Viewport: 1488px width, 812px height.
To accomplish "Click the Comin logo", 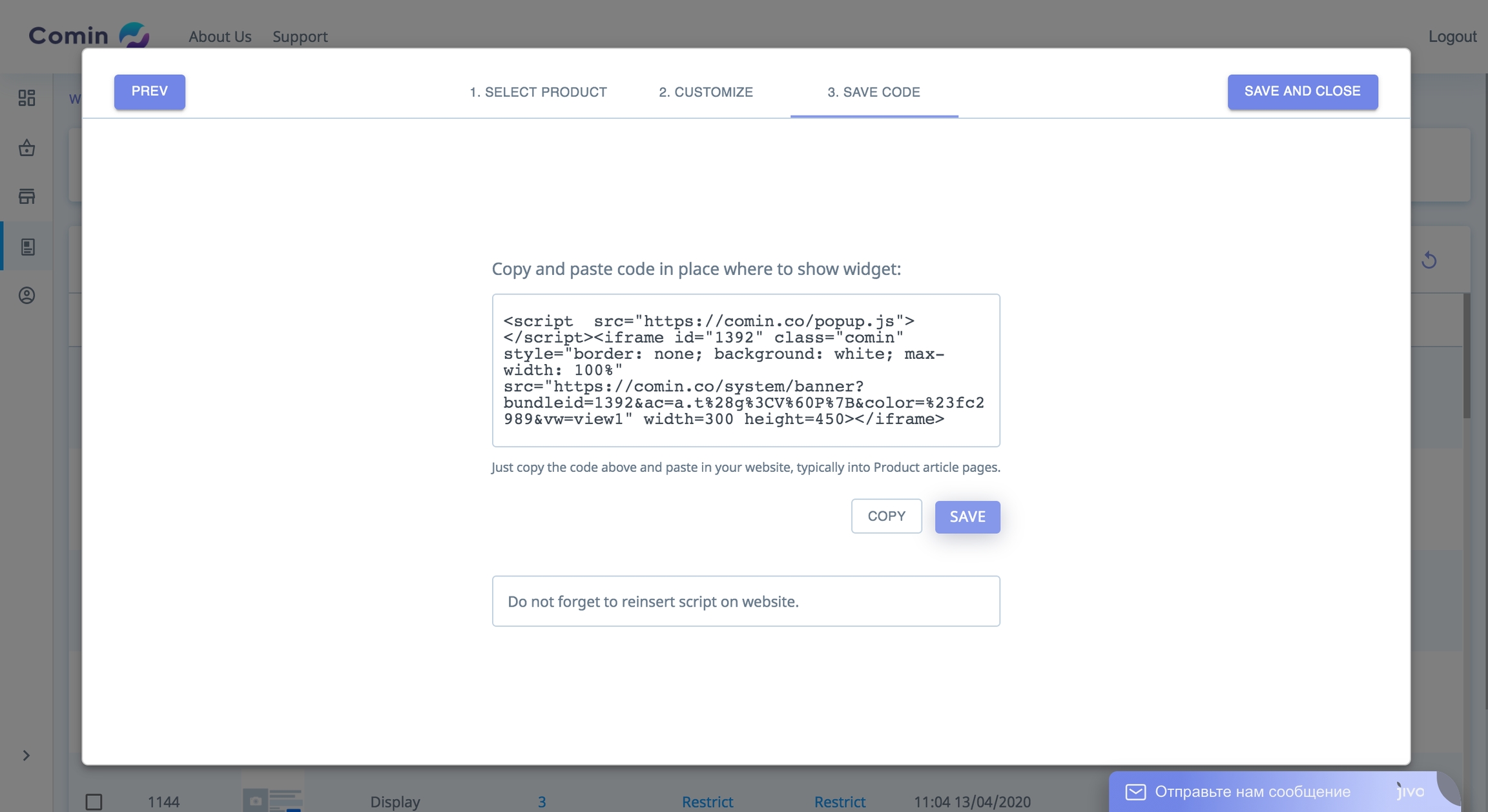I will tap(88, 35).
